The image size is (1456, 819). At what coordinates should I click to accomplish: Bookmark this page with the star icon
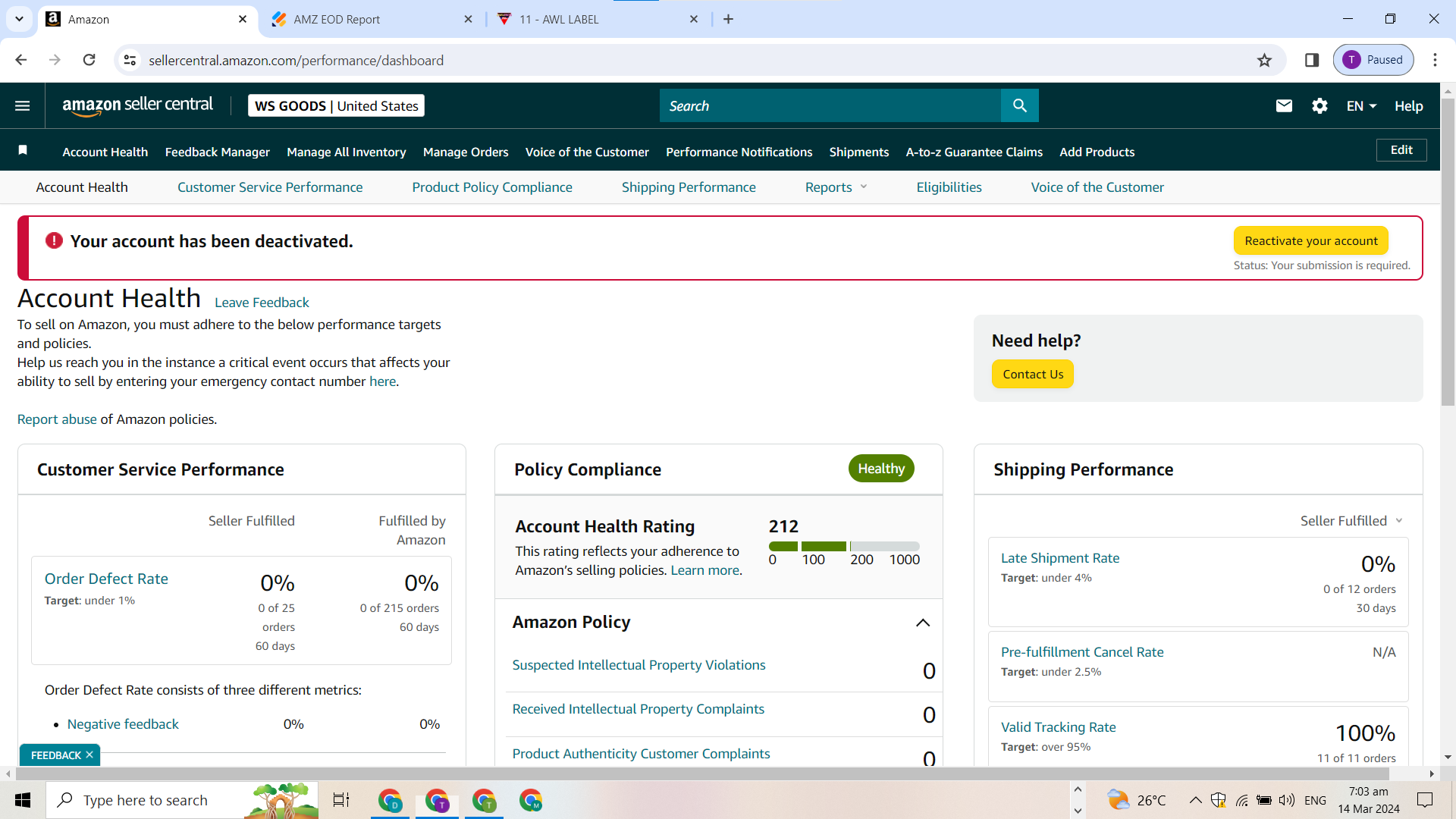coord(1264,60)
